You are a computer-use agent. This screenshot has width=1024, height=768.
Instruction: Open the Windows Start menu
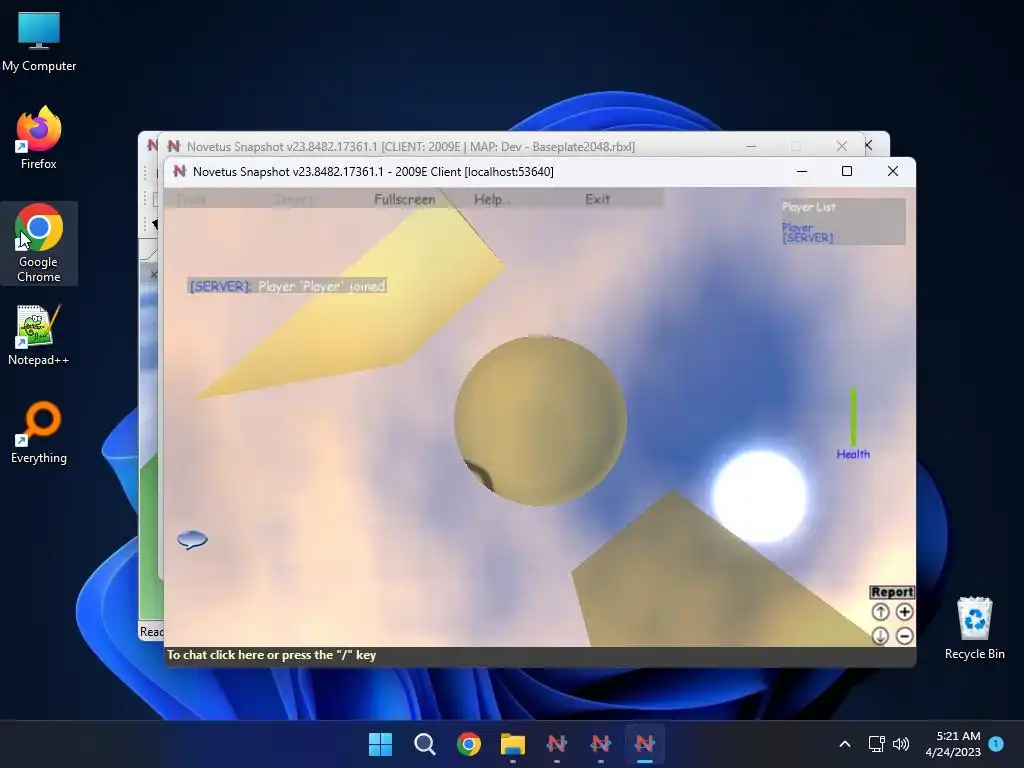pos(380,744)
